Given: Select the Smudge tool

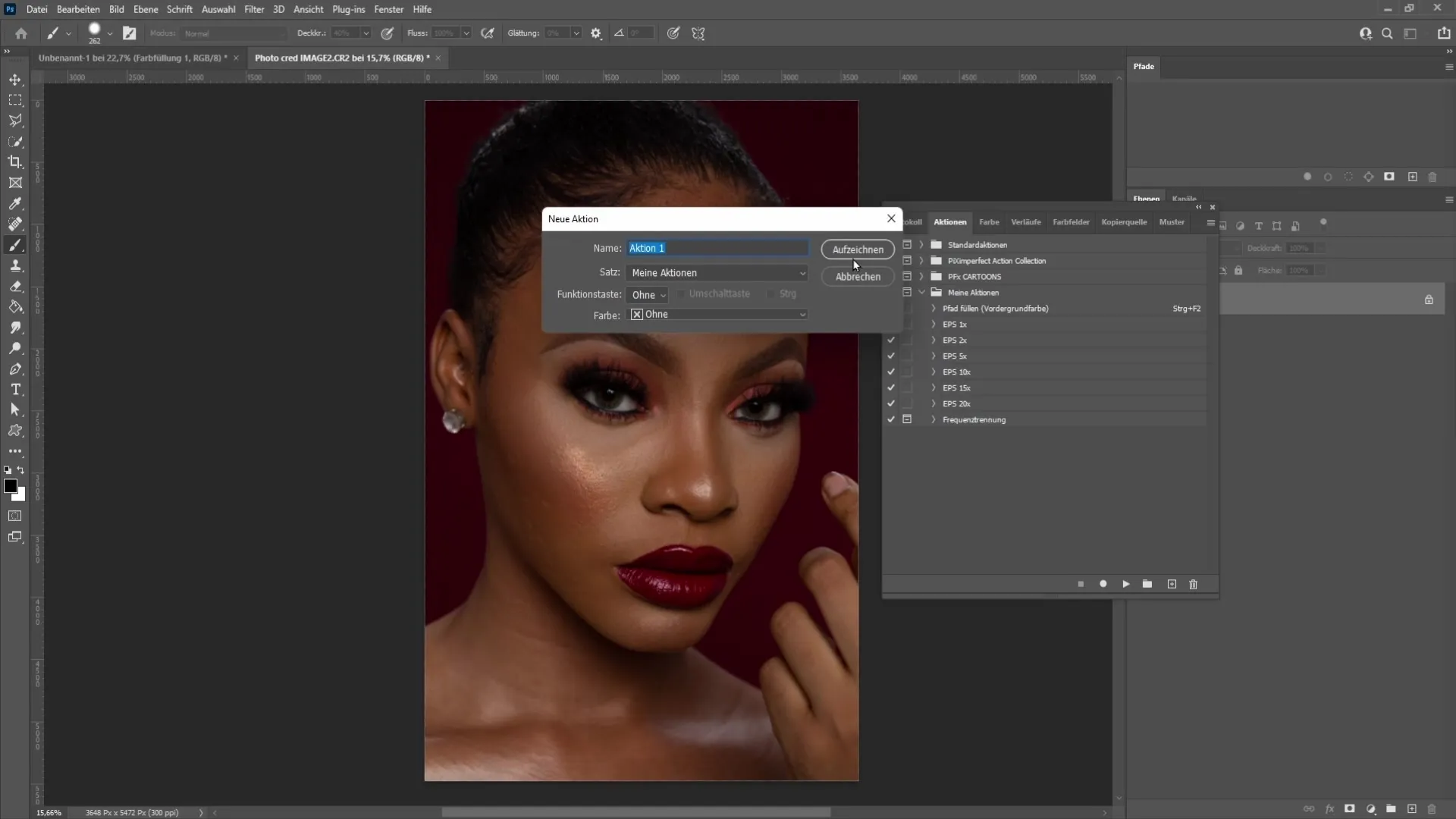Looking at the screenshot, I should pos(15,328).
